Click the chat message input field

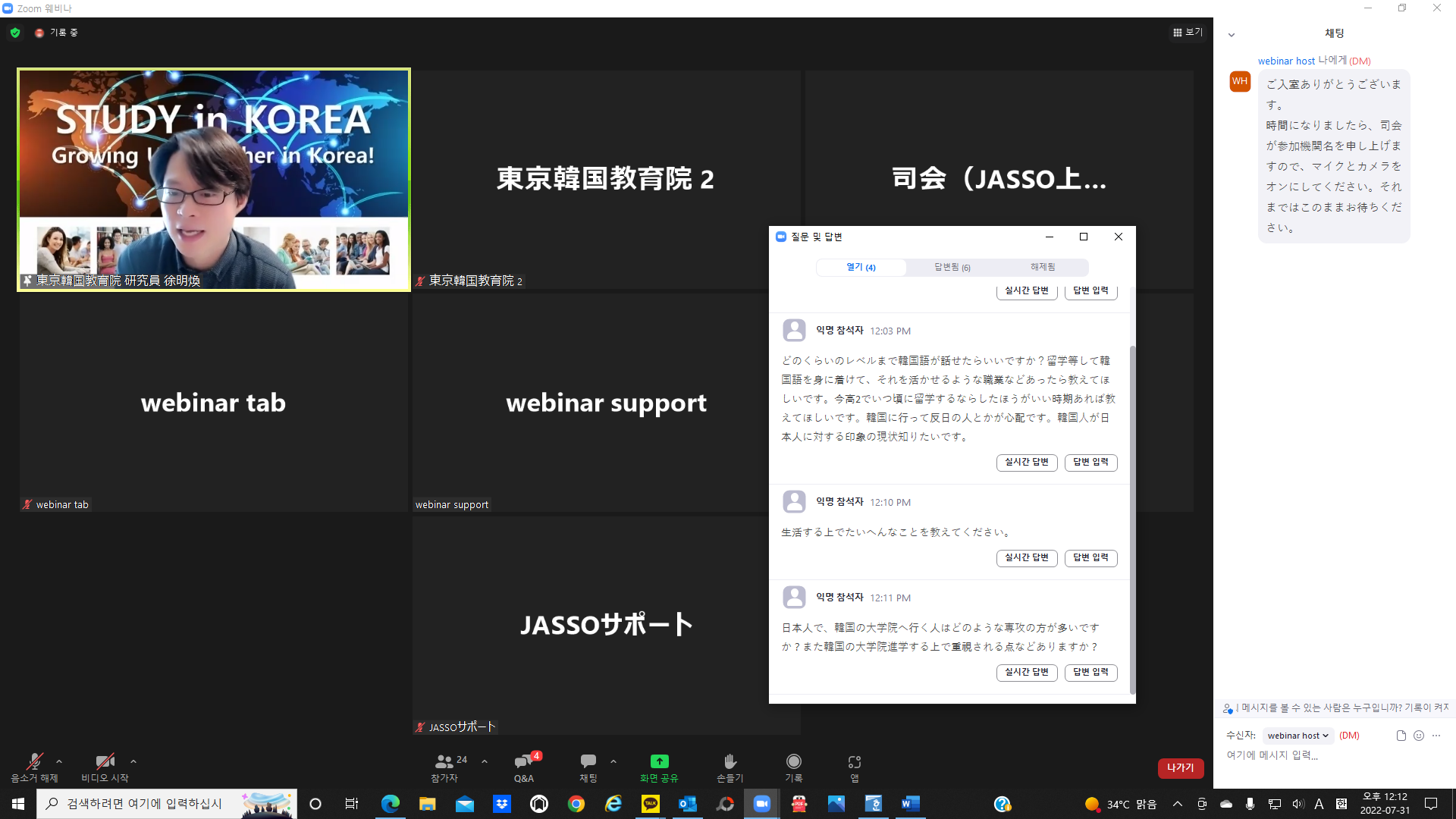1335,755
